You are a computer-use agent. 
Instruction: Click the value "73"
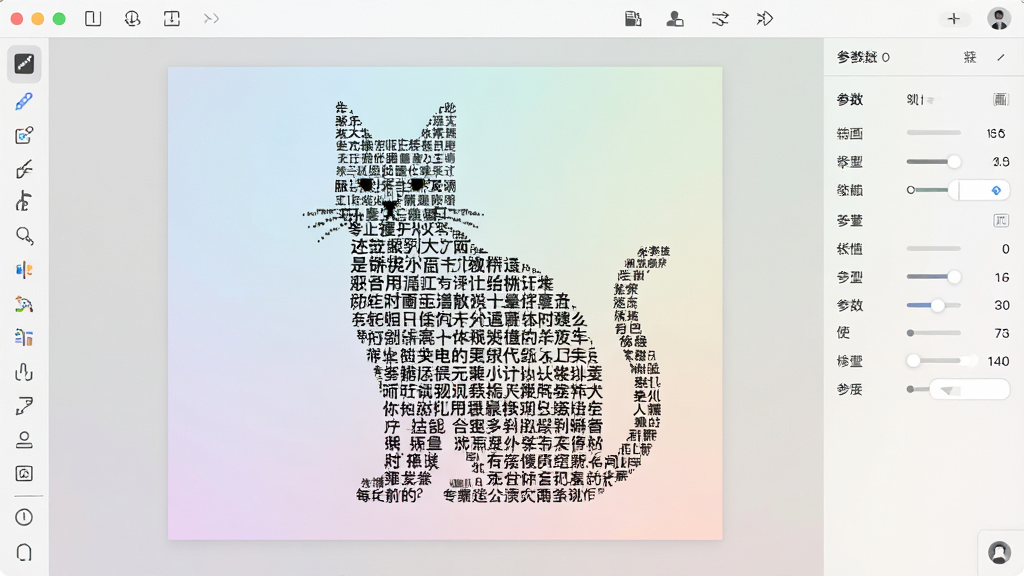[x=1002, y=333]
